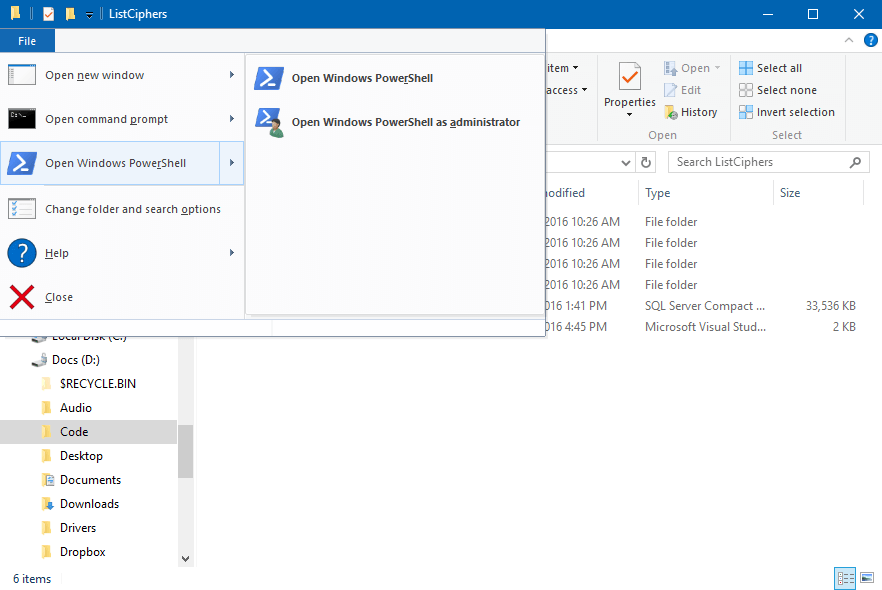This screenshot has height=590, width=882.
Task: Click the Properties button label
Action: (x=629, y=102)
